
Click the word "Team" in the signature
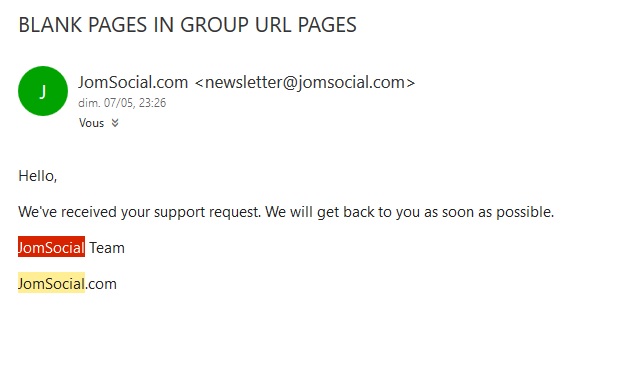(x=107, y=248)
